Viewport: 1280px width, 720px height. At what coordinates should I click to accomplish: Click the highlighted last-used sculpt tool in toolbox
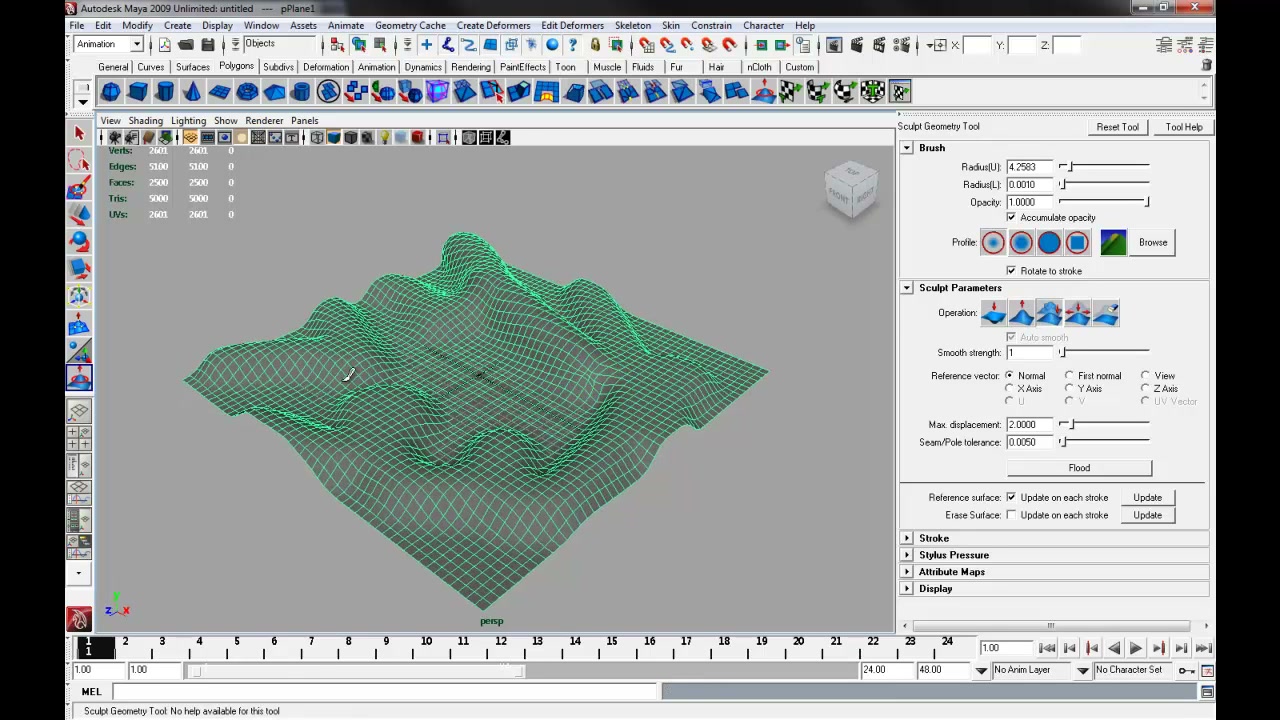[x=79, y=378]
